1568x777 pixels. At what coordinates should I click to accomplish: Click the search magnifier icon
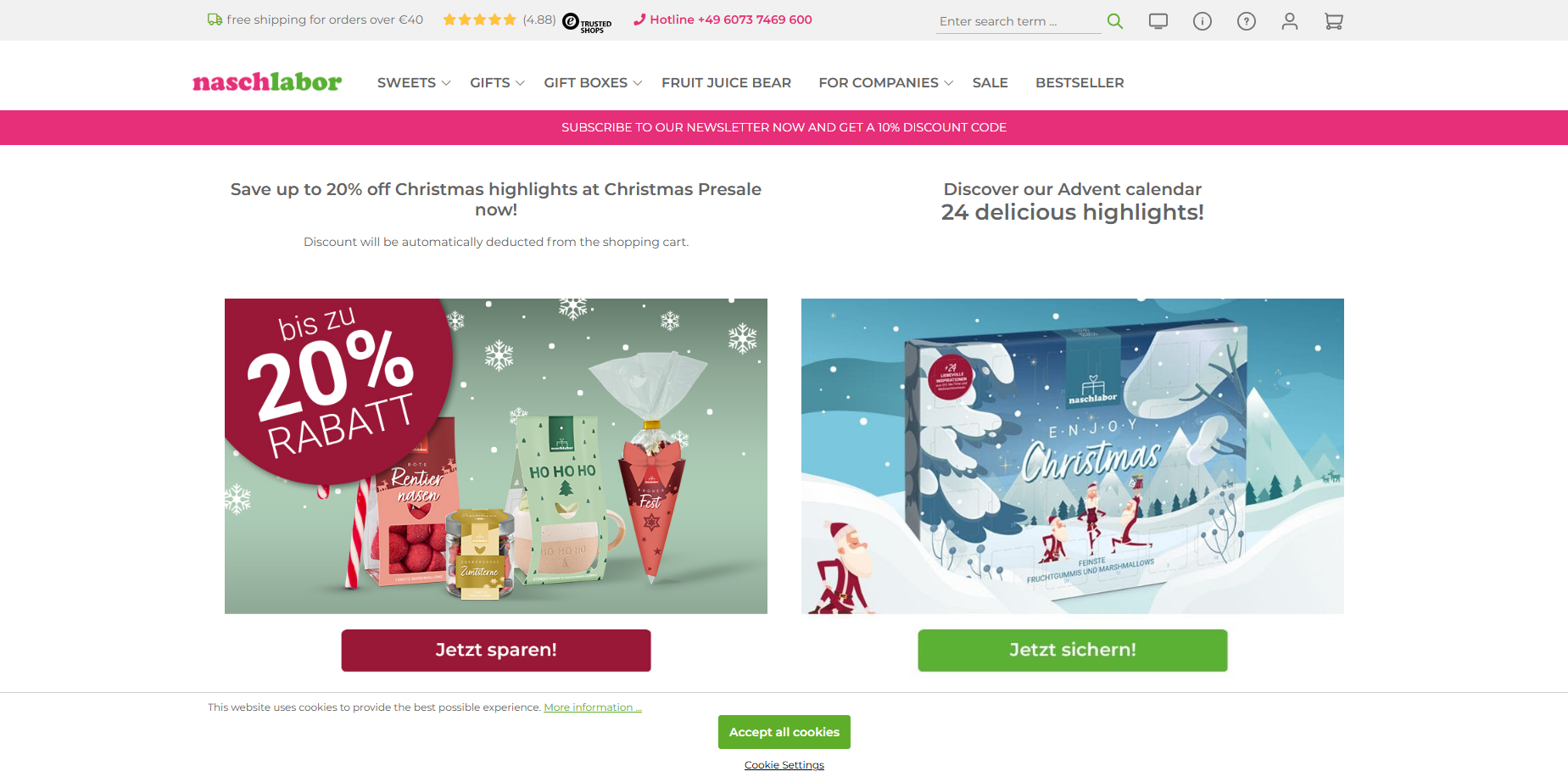pos(1115,21)
